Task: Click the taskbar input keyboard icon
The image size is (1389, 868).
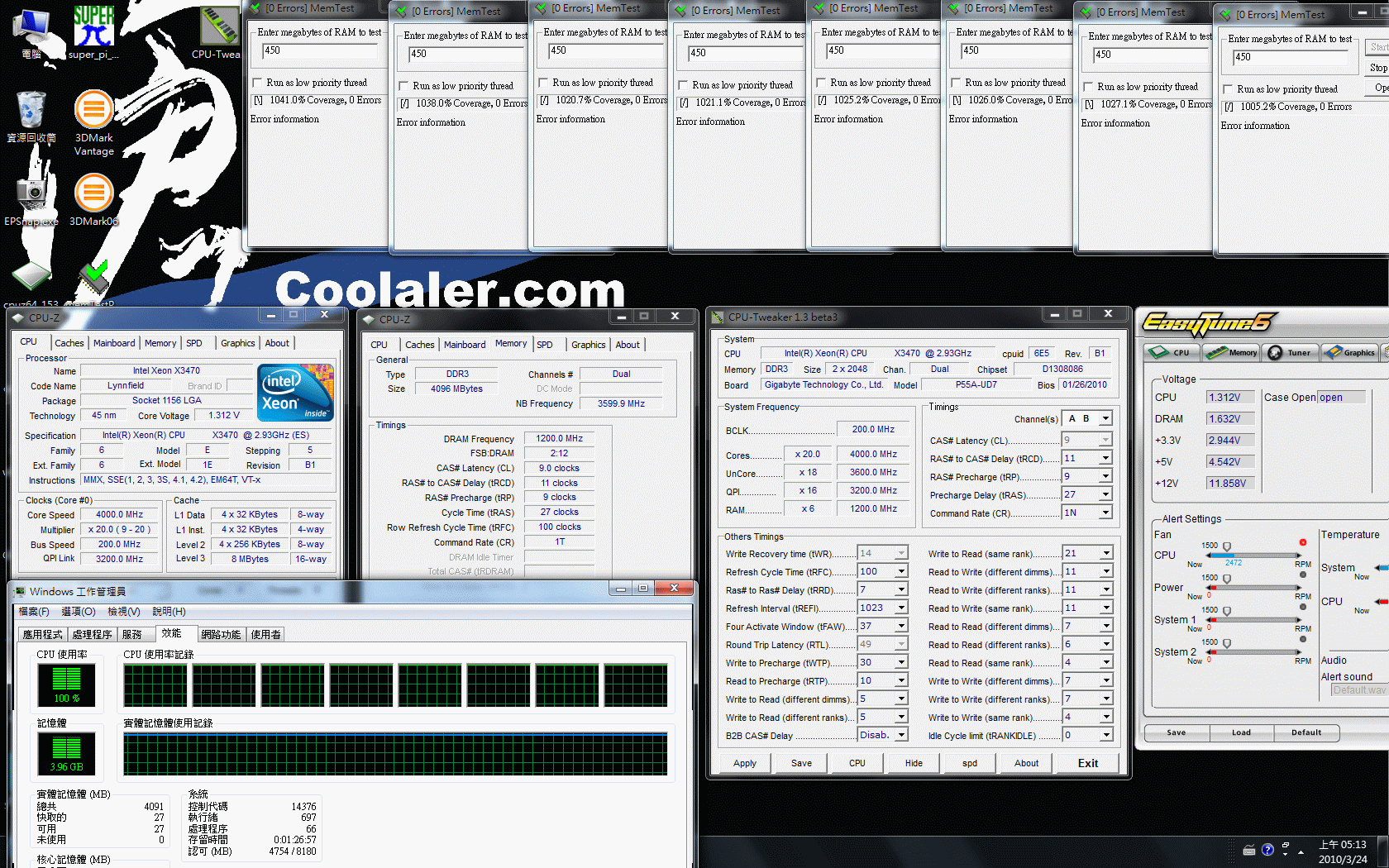Action: 1249,850
